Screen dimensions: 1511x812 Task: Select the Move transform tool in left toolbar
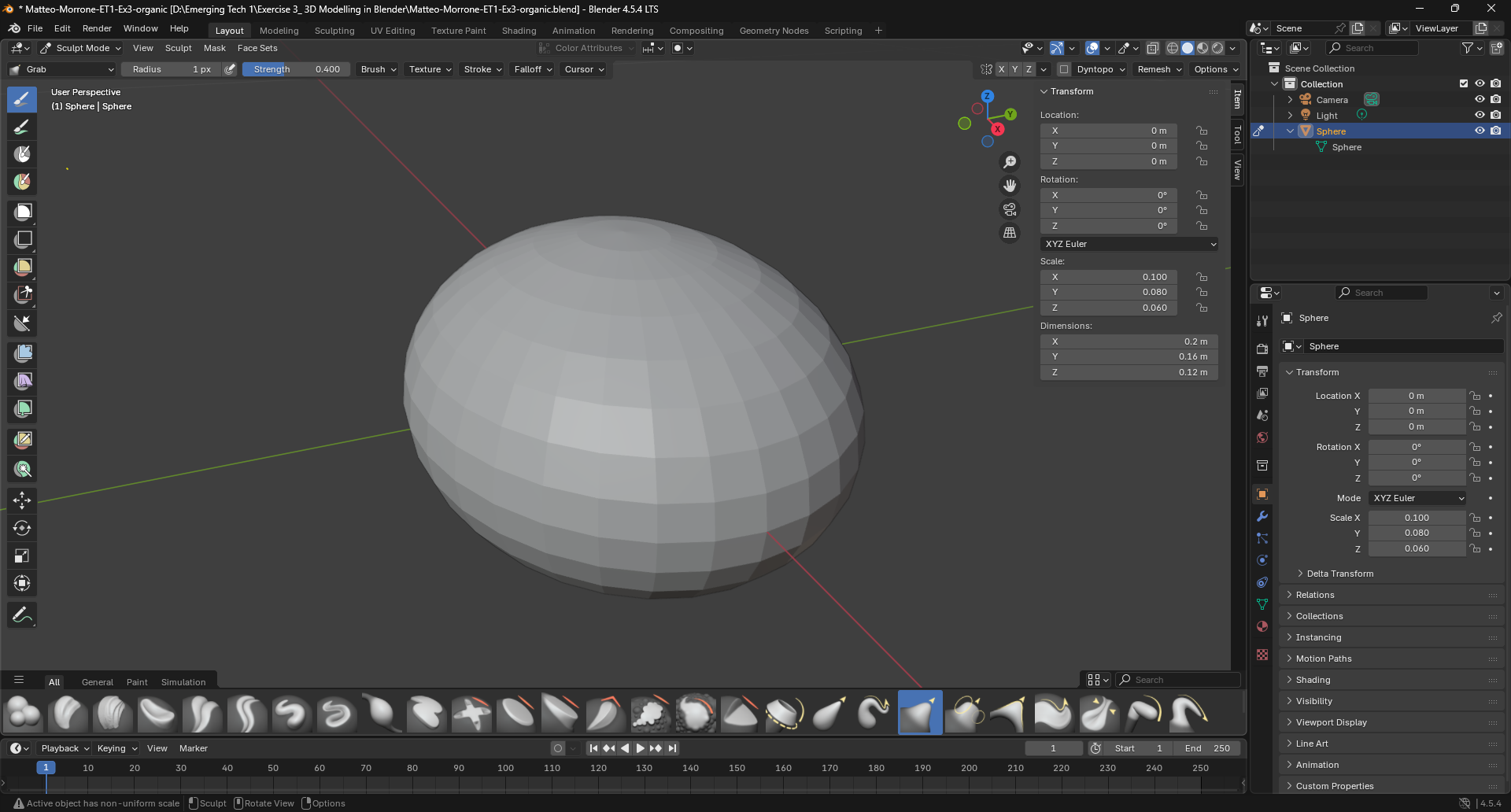22,500
